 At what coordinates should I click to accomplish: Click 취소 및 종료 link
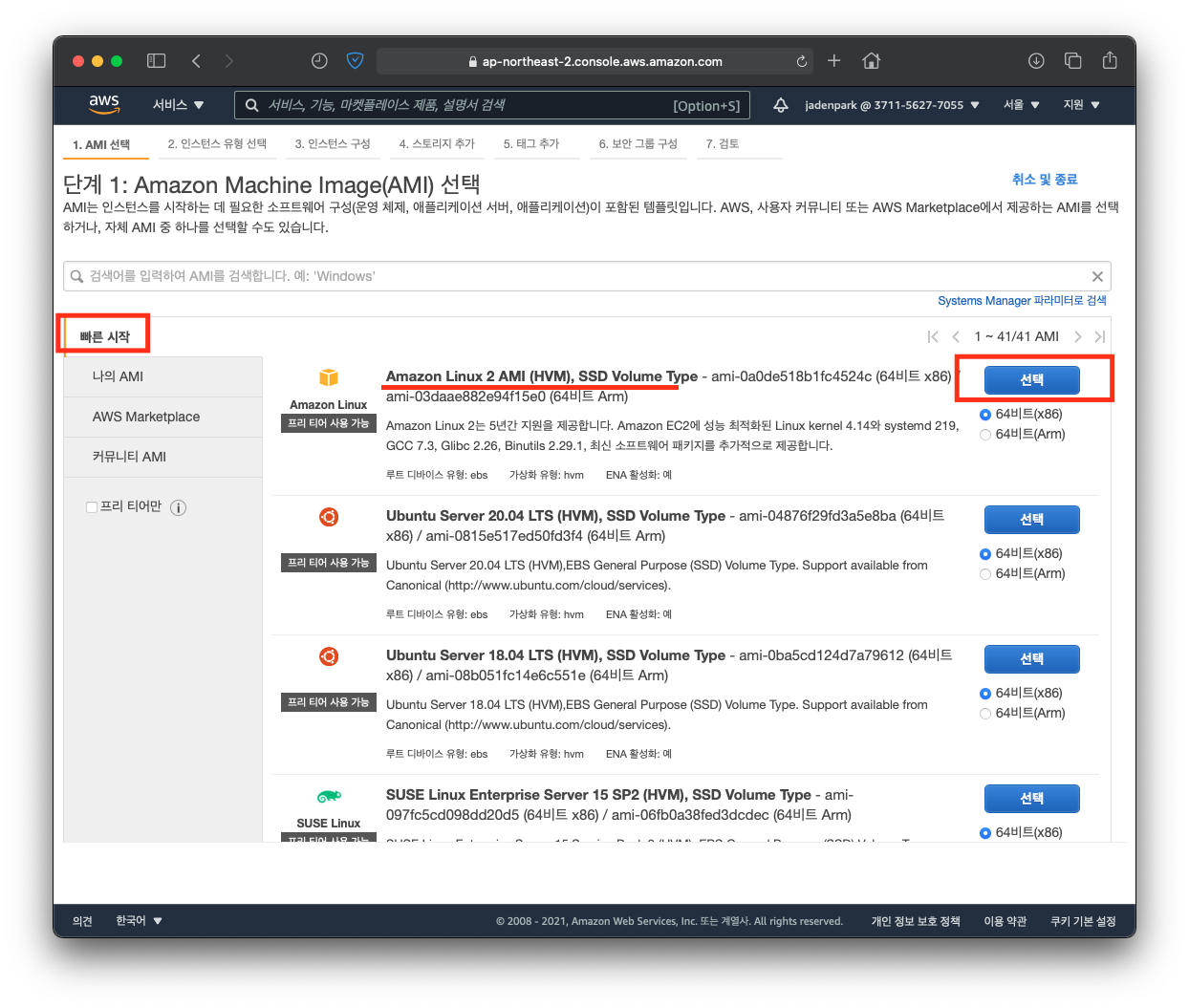pyautogui.click(x=1045, y=180)
